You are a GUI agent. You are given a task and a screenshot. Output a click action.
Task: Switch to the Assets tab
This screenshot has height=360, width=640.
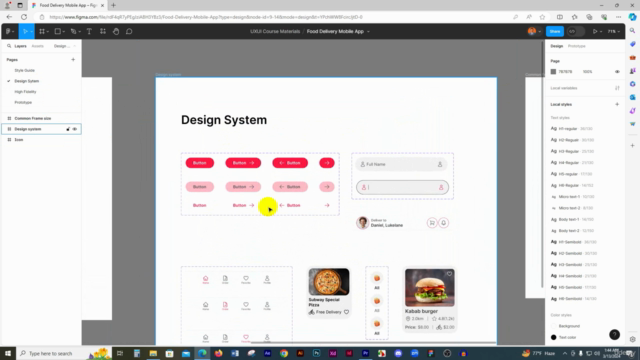pos(38,46)
